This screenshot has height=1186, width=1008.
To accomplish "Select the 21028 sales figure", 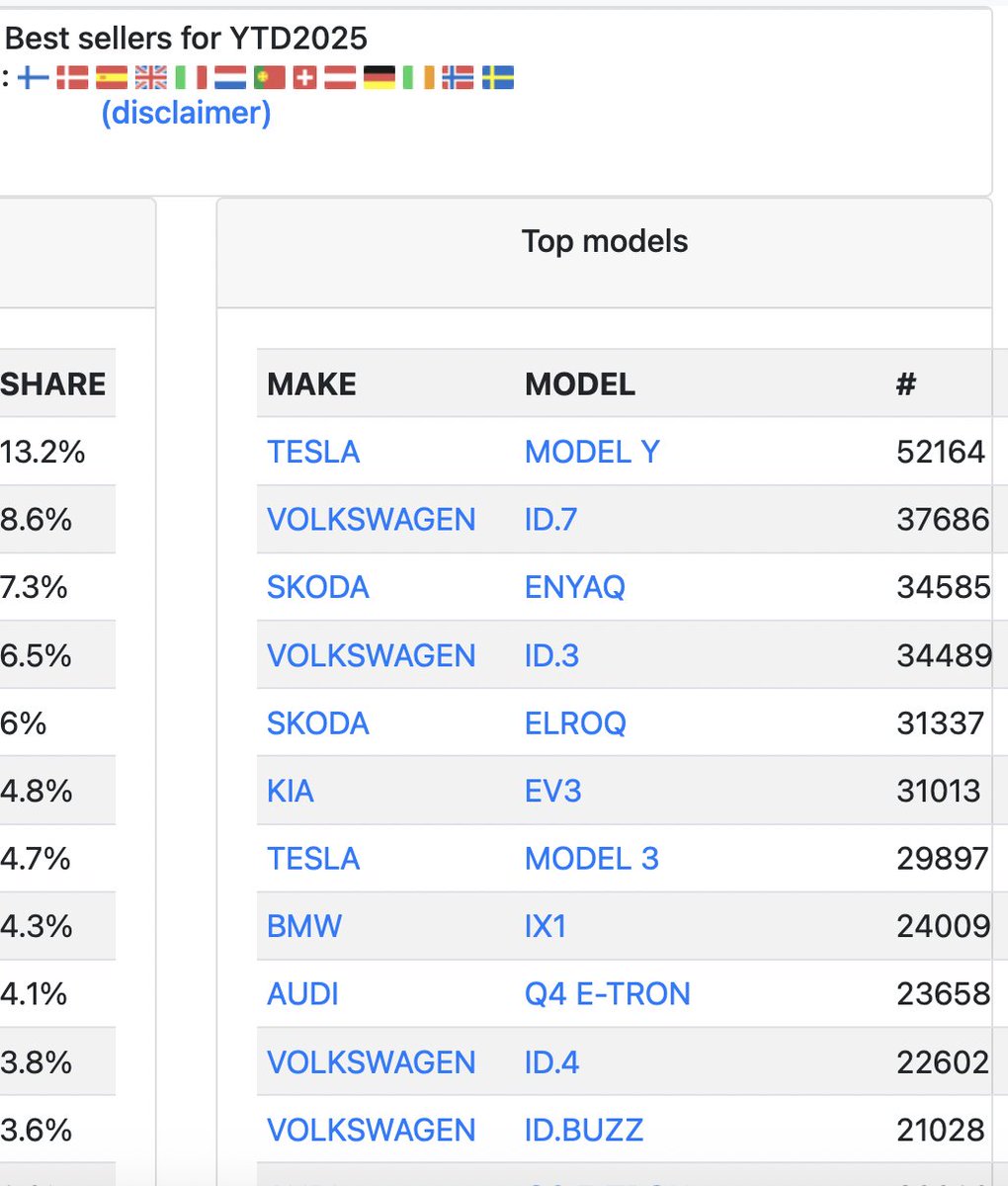I will (941, 1130).
